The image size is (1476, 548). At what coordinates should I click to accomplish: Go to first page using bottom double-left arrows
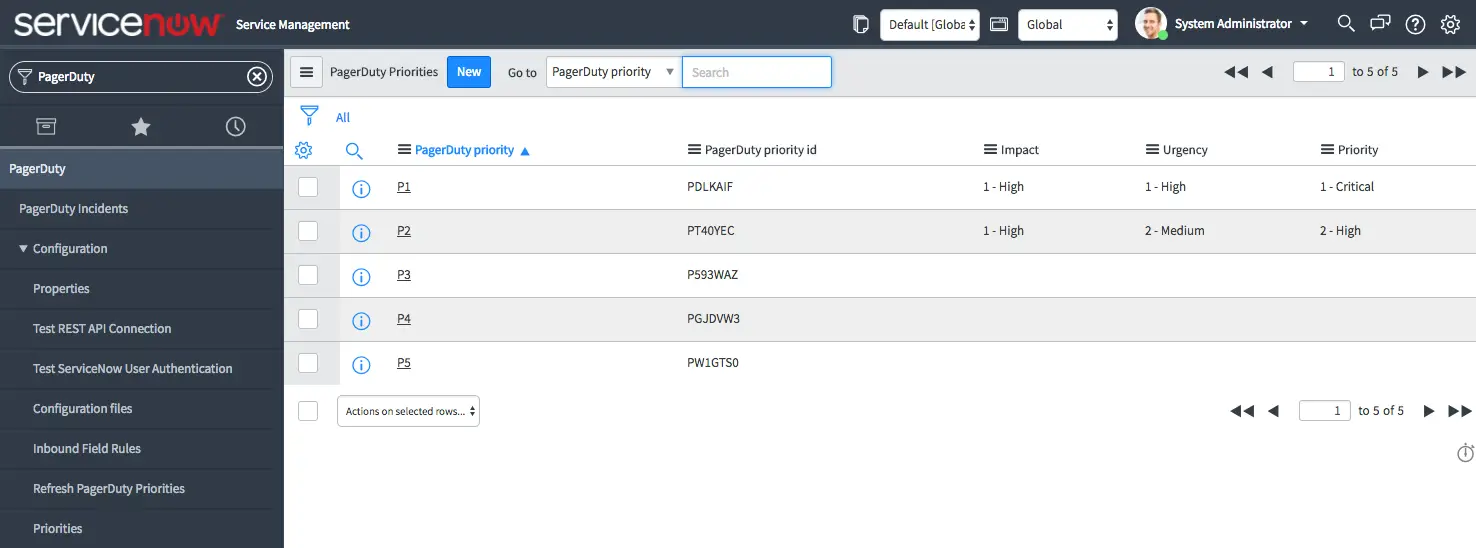(x=1242, y=411)
